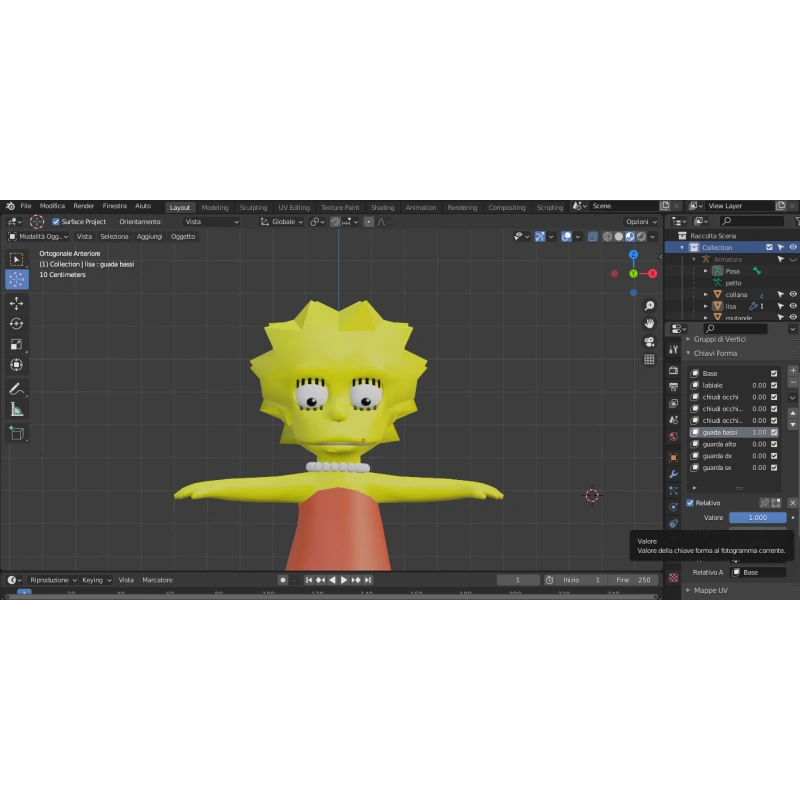Screen dimensions: 800x800
Task: Hide collana object with eye icon
Action: click(x=793, y=294)
